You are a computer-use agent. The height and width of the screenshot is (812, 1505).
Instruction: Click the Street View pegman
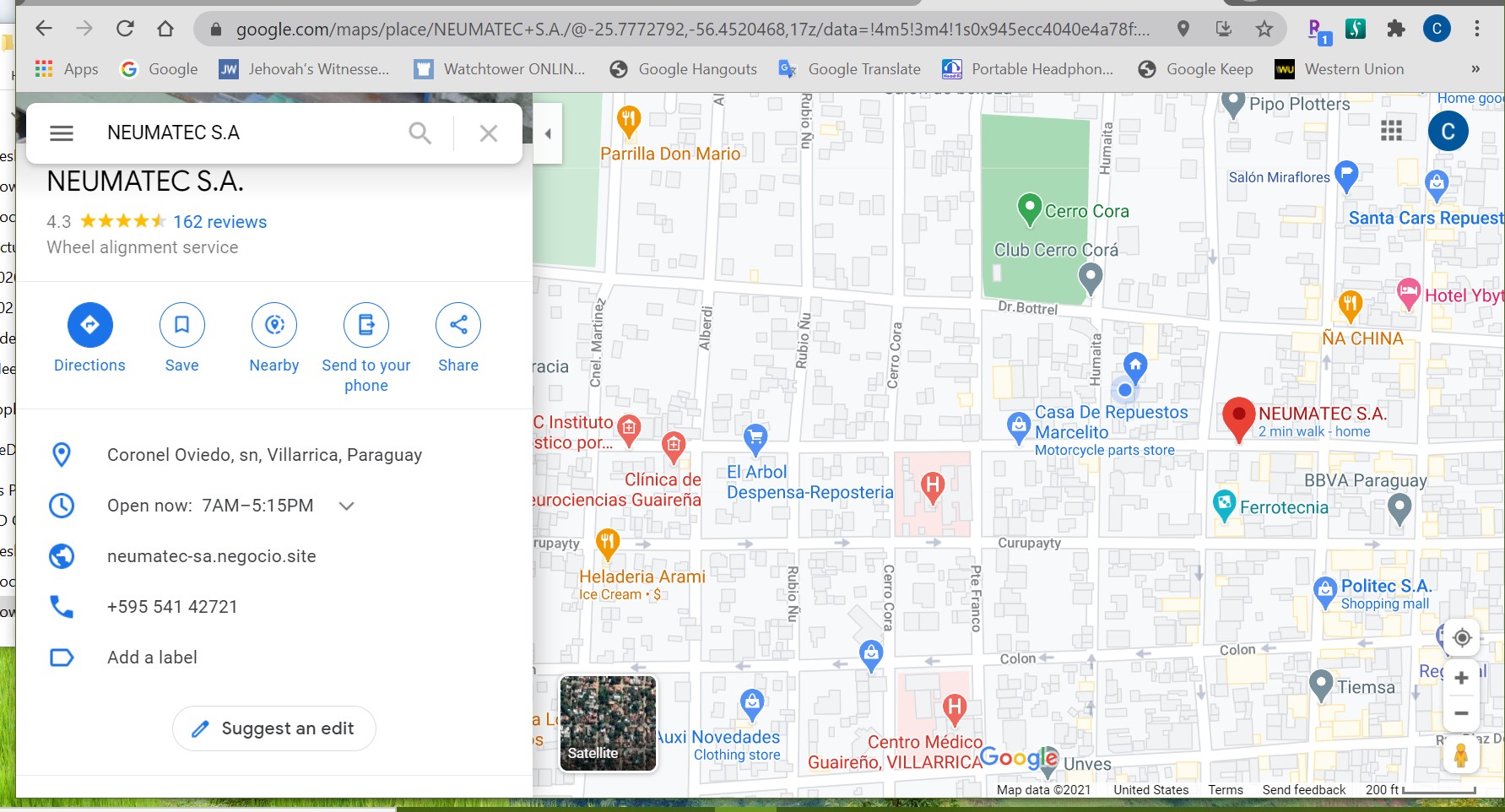click(x=1461, y=755)
